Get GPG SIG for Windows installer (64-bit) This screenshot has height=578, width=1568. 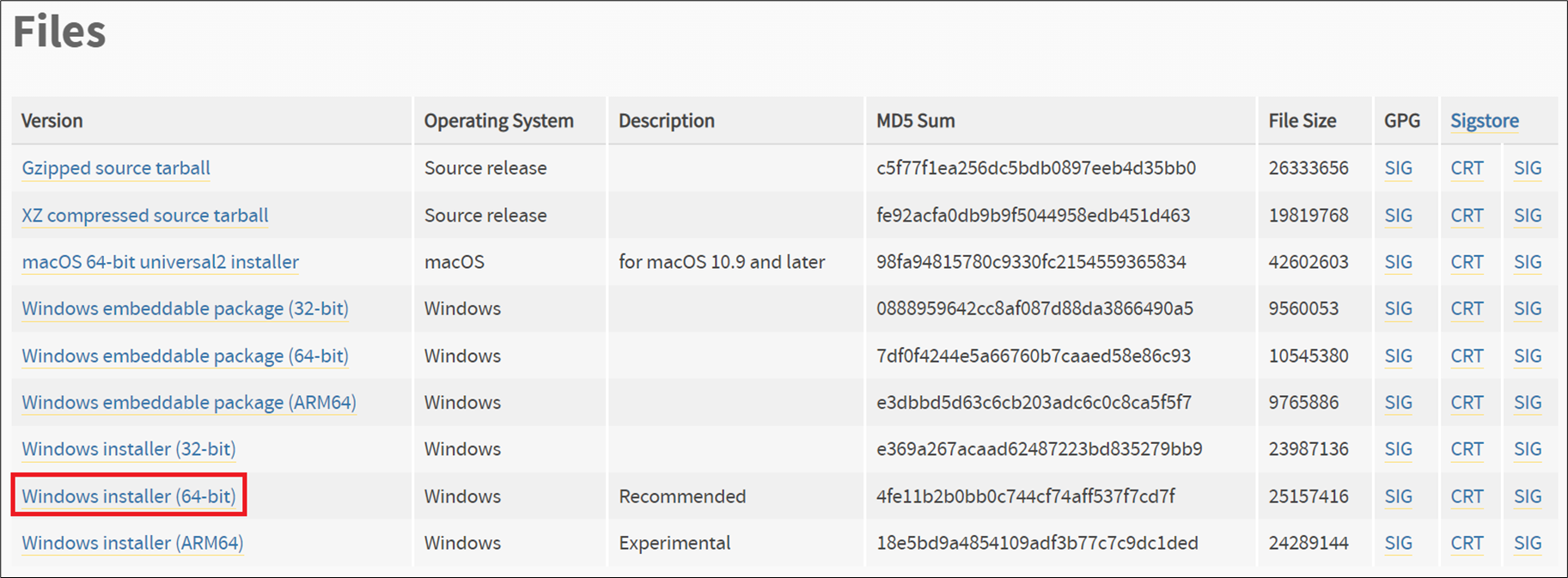[1399, 496]
